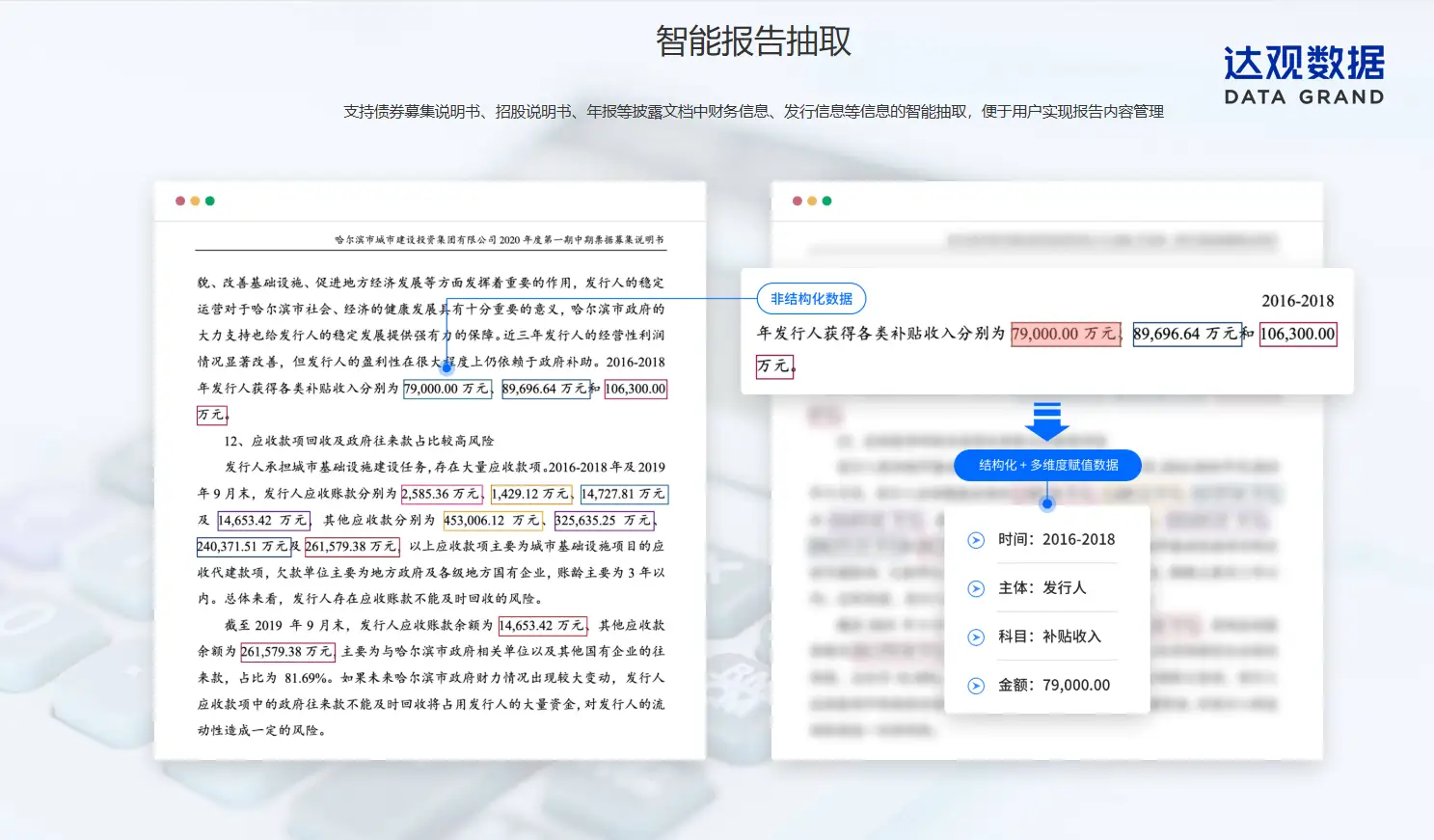Click the green dot in right window

826,202
